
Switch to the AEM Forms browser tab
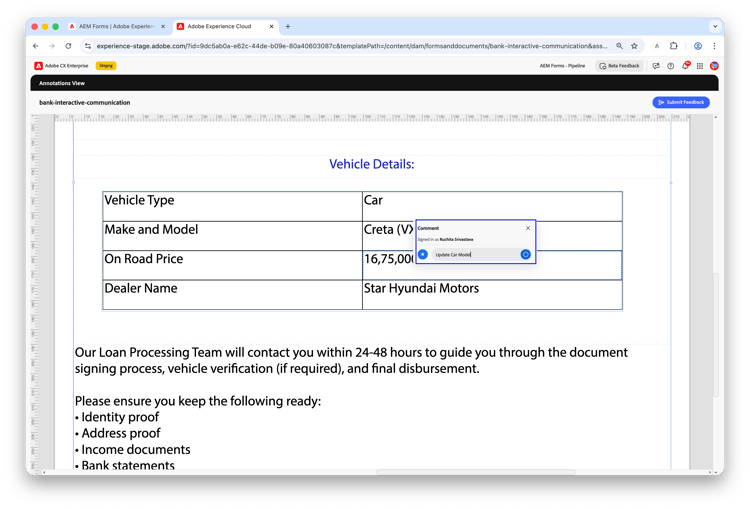(116, 27)
